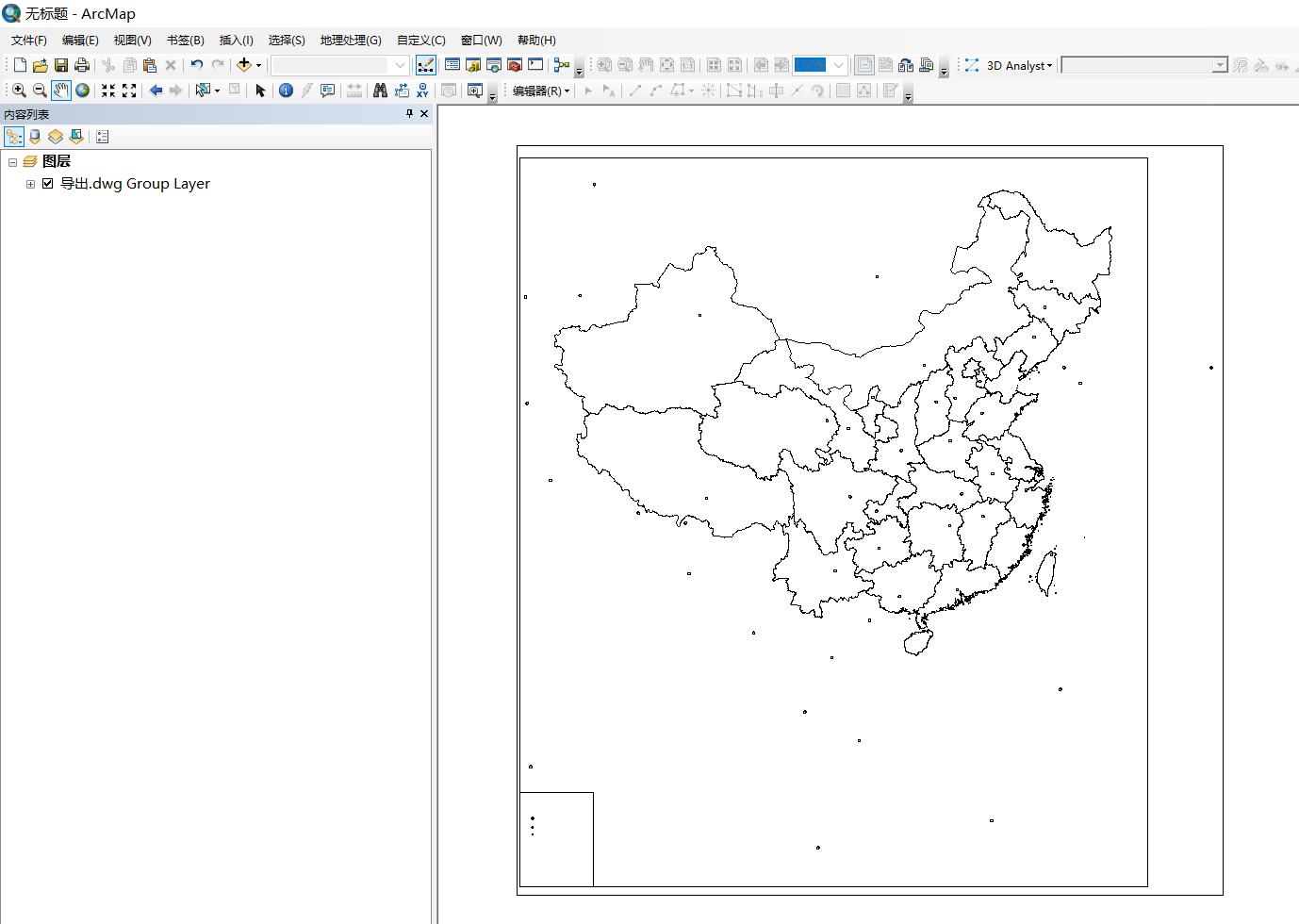Open the Go To XY tool
The image size is (1299, 924).
tap(422, 91)
